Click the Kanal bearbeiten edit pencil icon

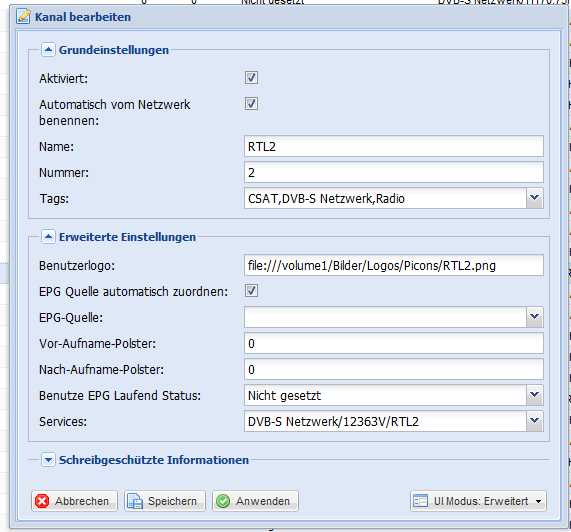click(24, 17)
